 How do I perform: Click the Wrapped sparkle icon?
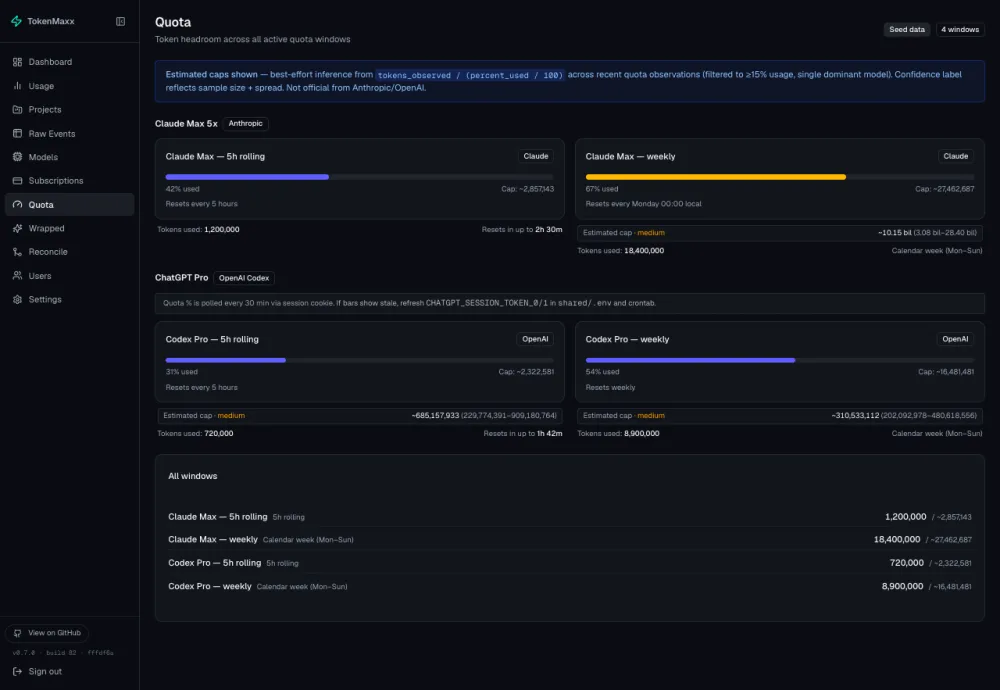coord(17,228)
